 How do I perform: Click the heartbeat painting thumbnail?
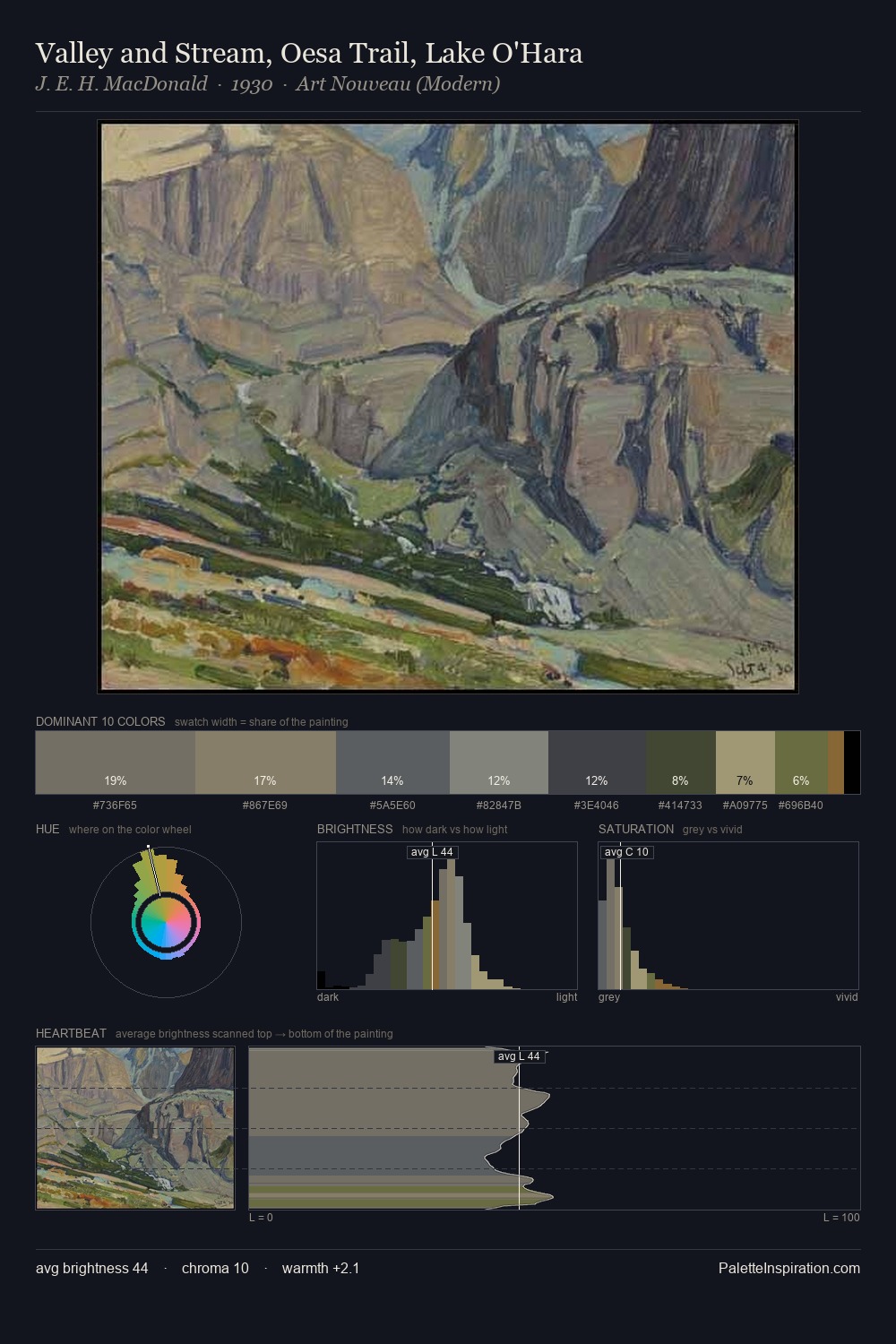135,1128
